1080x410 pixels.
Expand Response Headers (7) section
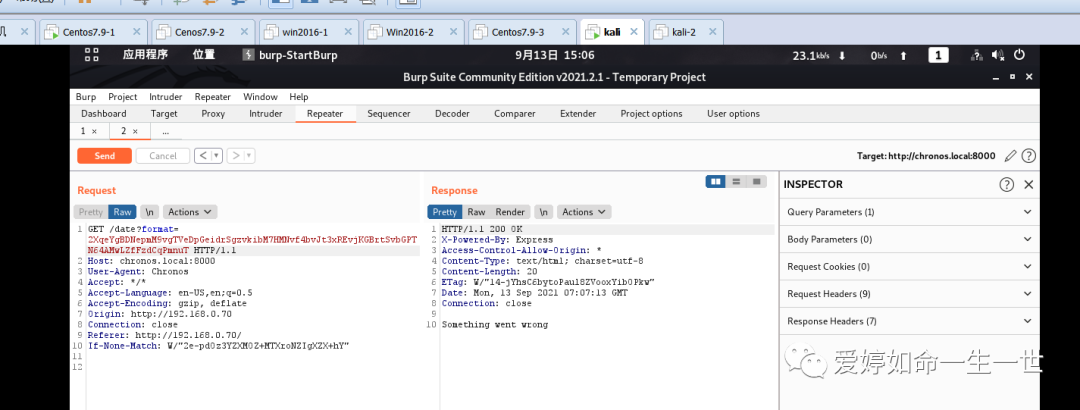910,321
